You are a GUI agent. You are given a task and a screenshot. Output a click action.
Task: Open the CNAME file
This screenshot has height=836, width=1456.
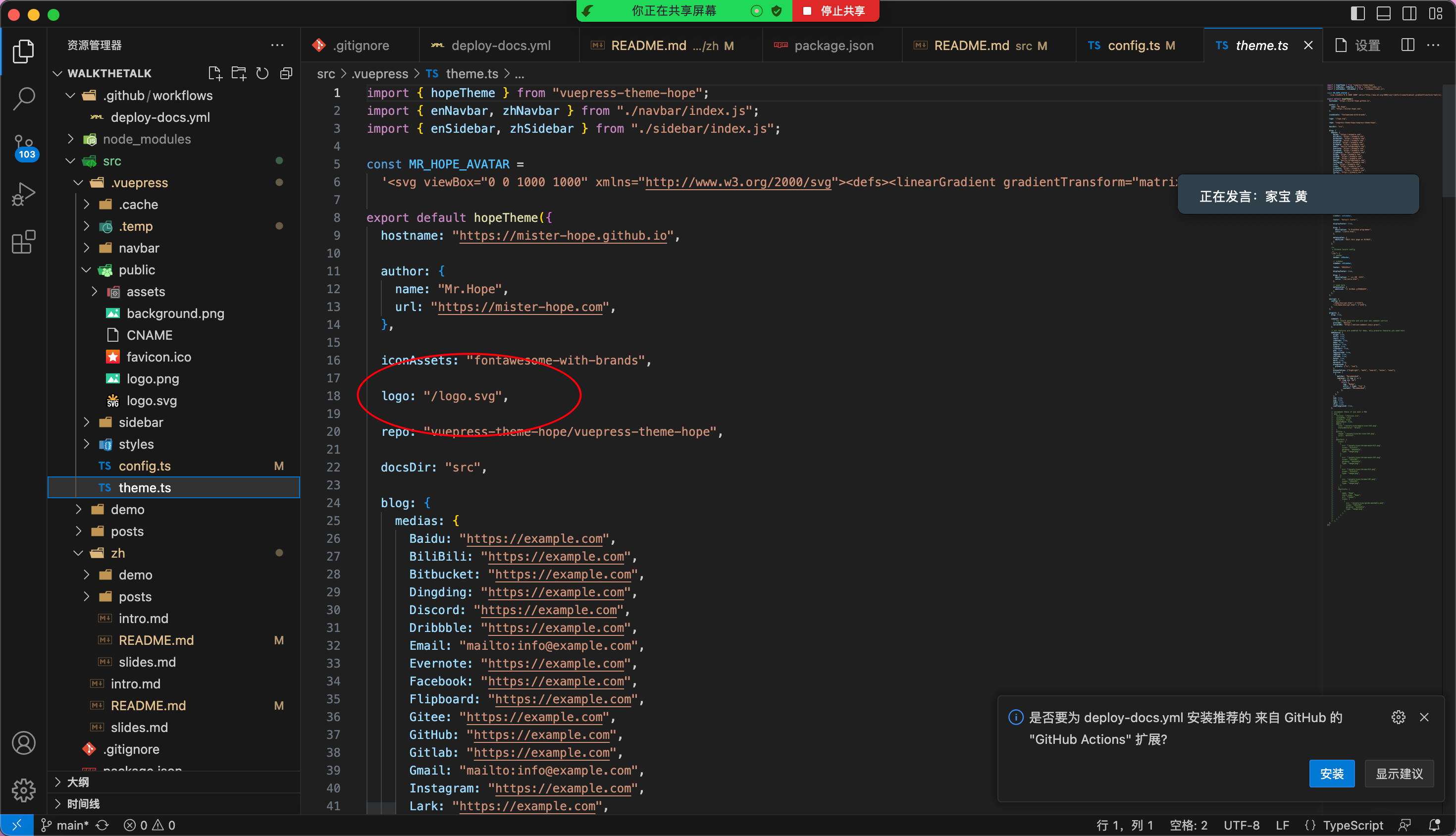tap(149, 335)
